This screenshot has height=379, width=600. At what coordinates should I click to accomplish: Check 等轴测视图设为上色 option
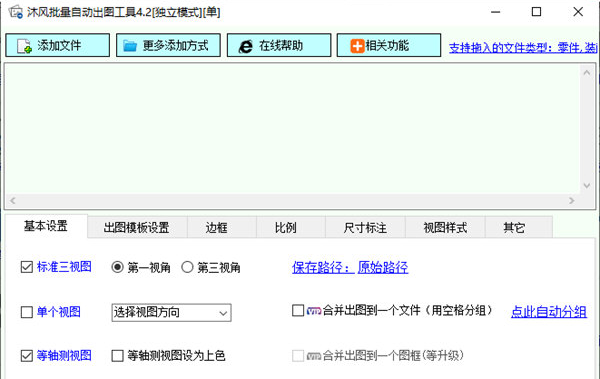[x=117, y=356]
